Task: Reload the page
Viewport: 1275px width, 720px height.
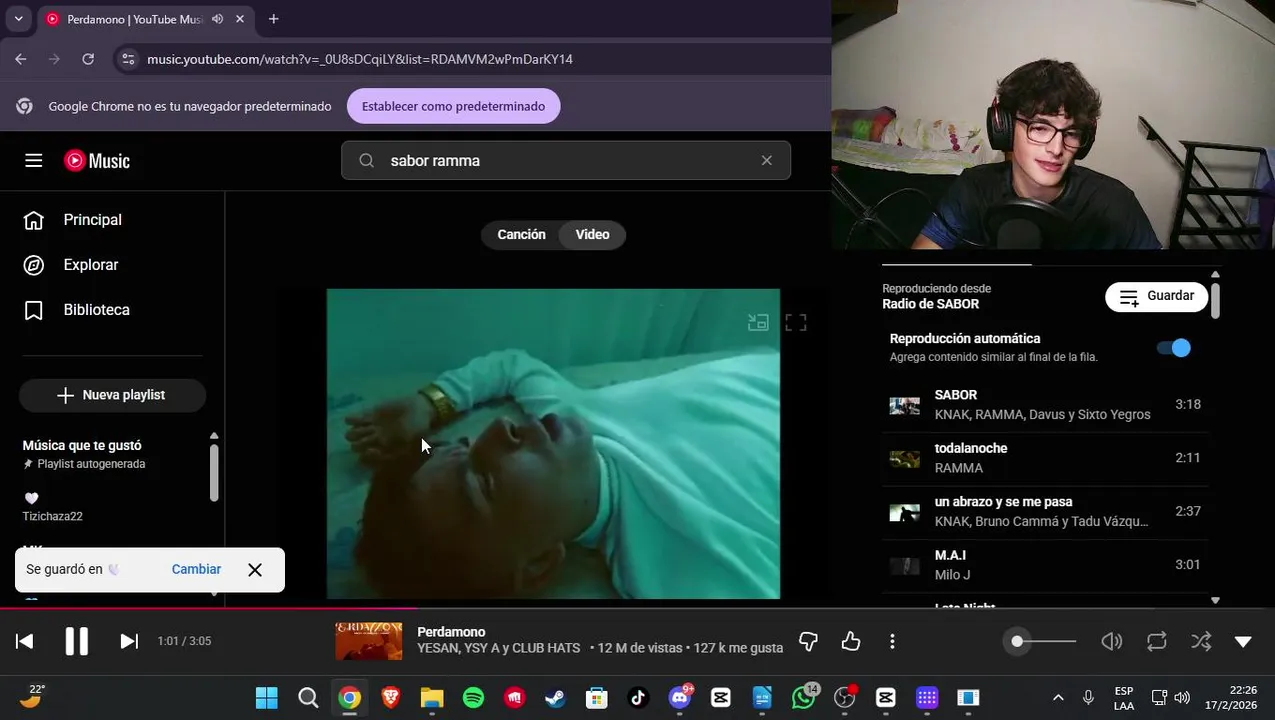Action: coord(88,59)
